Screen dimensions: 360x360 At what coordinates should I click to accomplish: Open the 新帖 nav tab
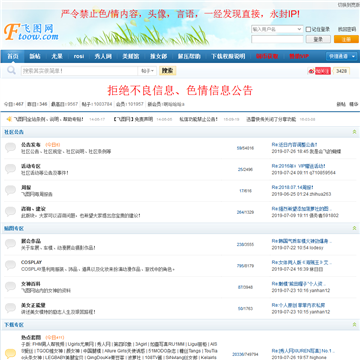coord(35,56)
